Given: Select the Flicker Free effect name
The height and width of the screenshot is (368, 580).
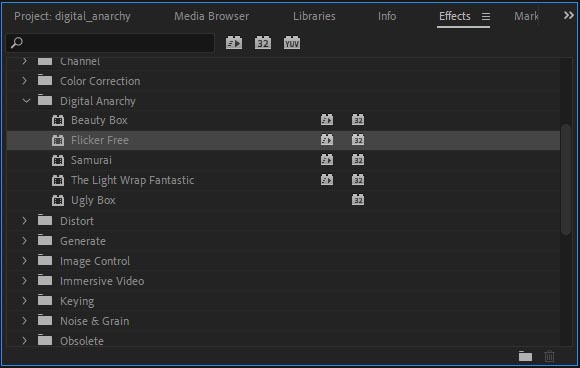Looking at the screenshot, I should click(x=100, y=140).
